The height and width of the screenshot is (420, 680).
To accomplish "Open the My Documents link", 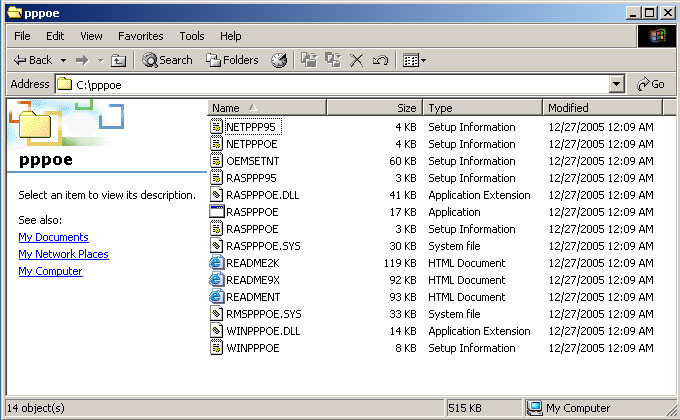I will pos(53,237).
